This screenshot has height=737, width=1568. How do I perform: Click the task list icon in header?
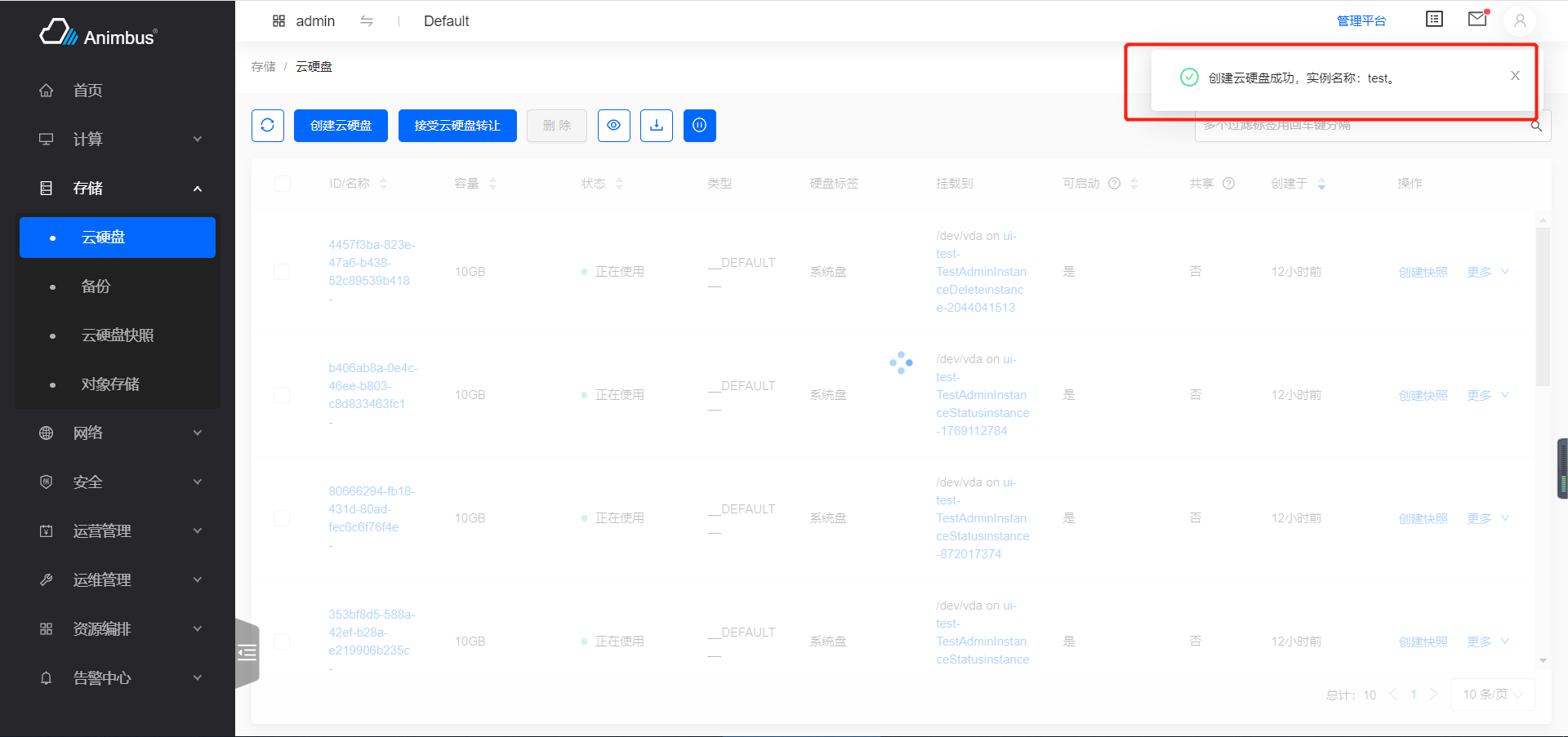1434,20
